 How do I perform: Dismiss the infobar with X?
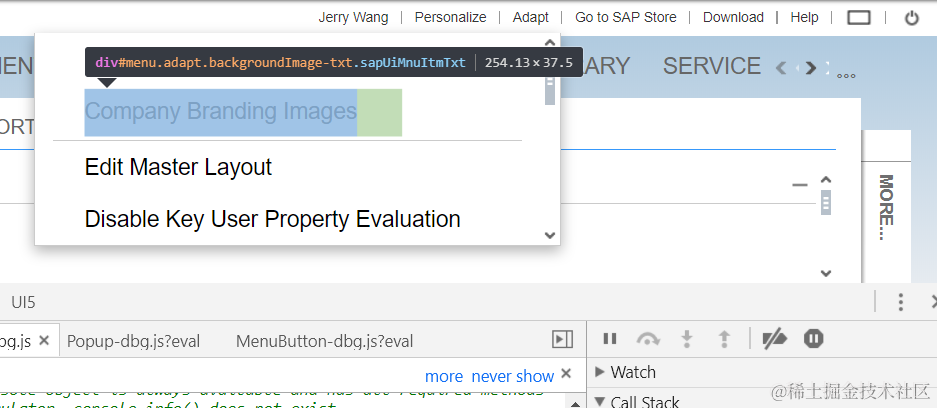pos(566,374)
